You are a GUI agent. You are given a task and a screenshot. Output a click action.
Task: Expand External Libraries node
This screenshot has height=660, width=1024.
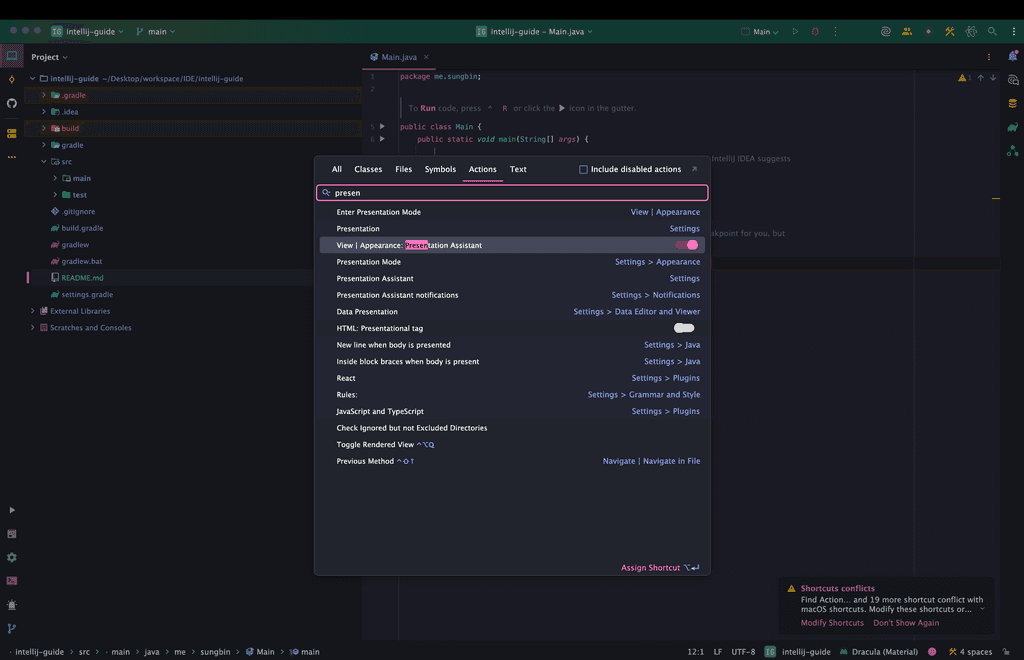(32, 311)
